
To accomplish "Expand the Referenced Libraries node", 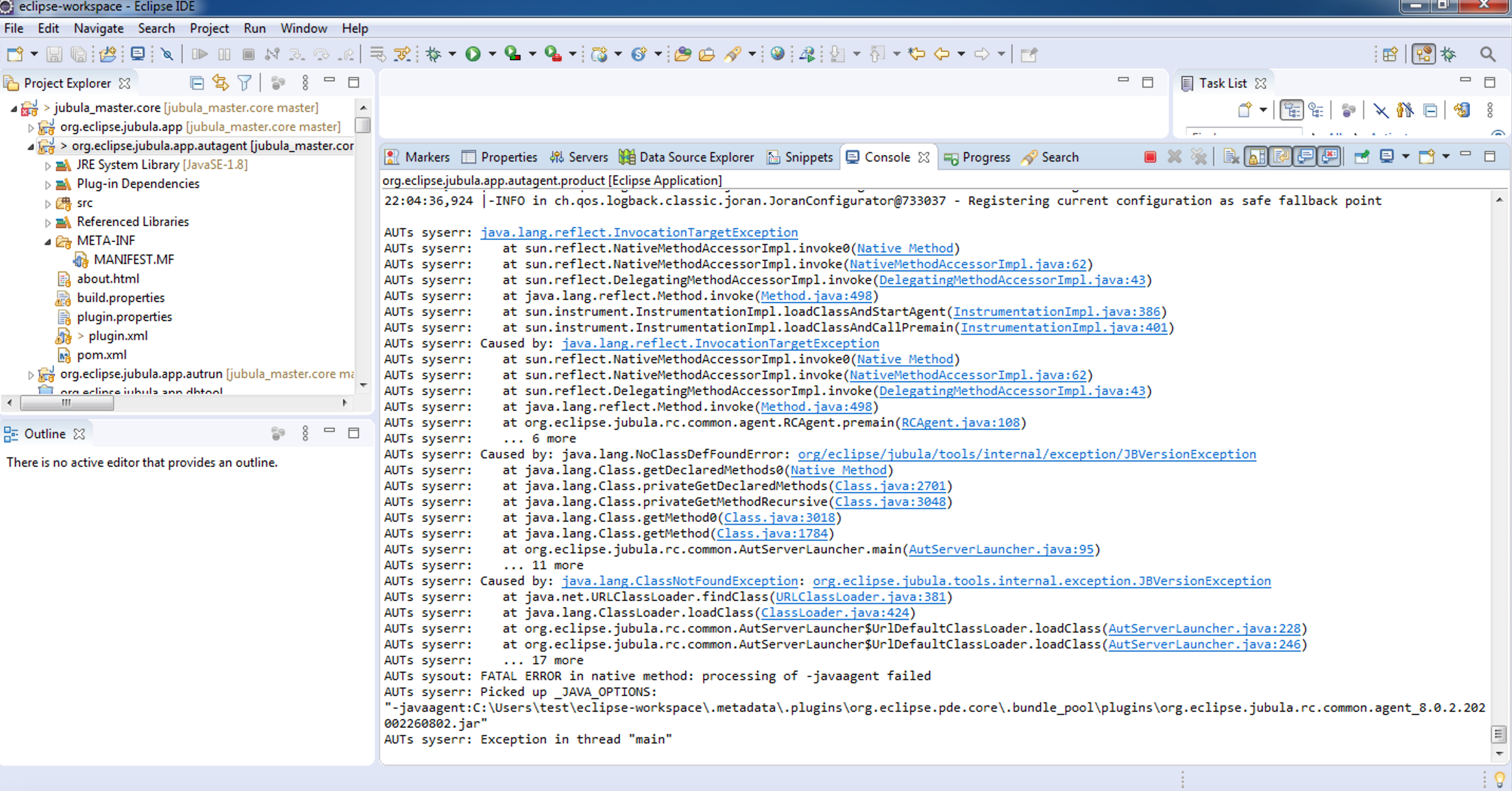I will pos(48,222).
